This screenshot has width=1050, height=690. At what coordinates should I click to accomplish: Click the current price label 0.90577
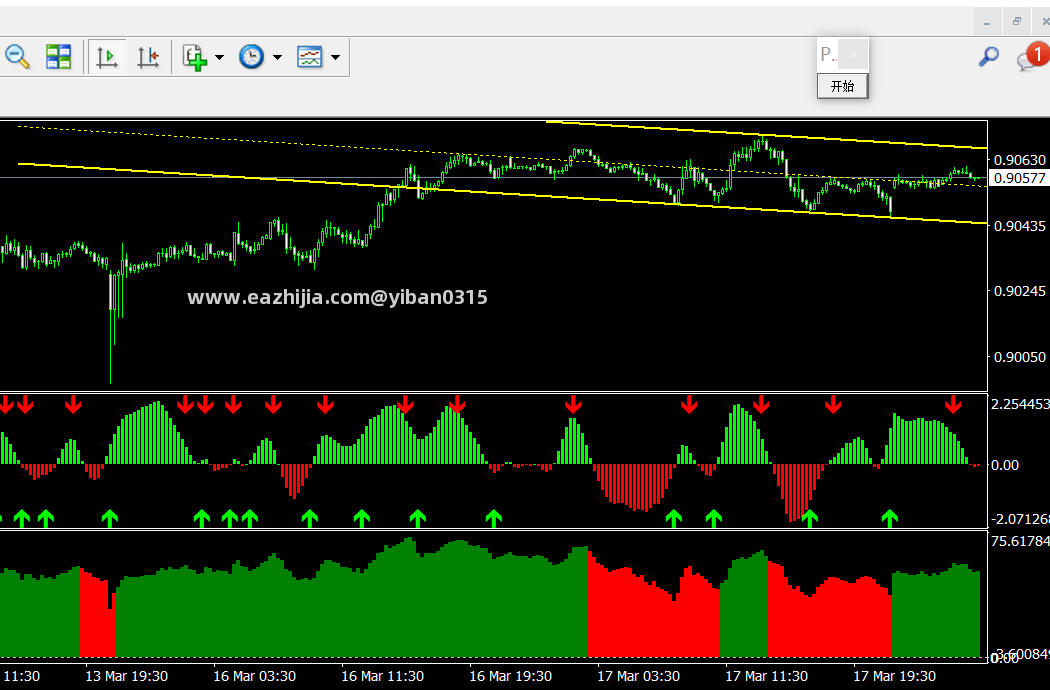(x=1019, y=178)
